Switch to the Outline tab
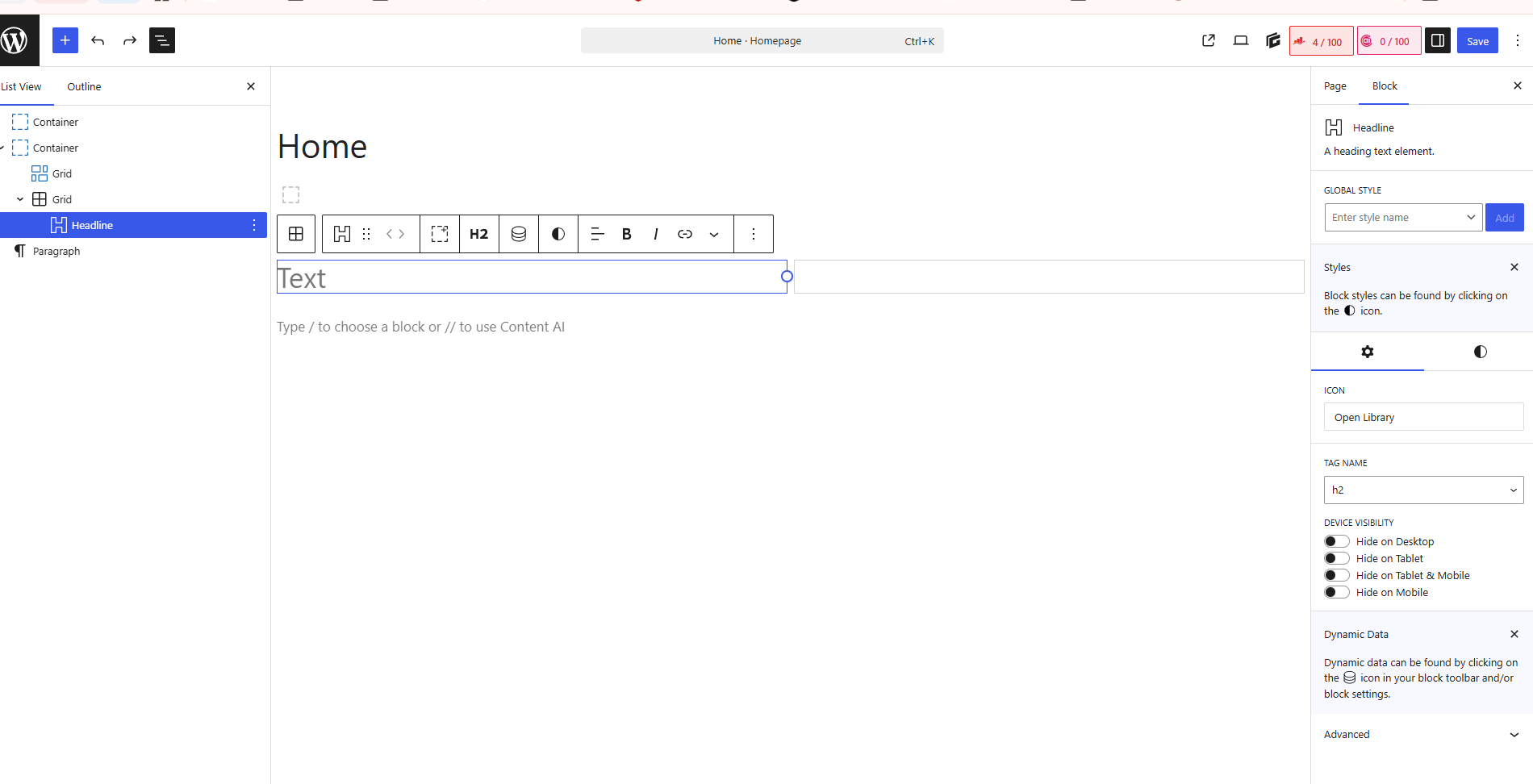This screenshot has width=1533, height=784. (84, 86)
